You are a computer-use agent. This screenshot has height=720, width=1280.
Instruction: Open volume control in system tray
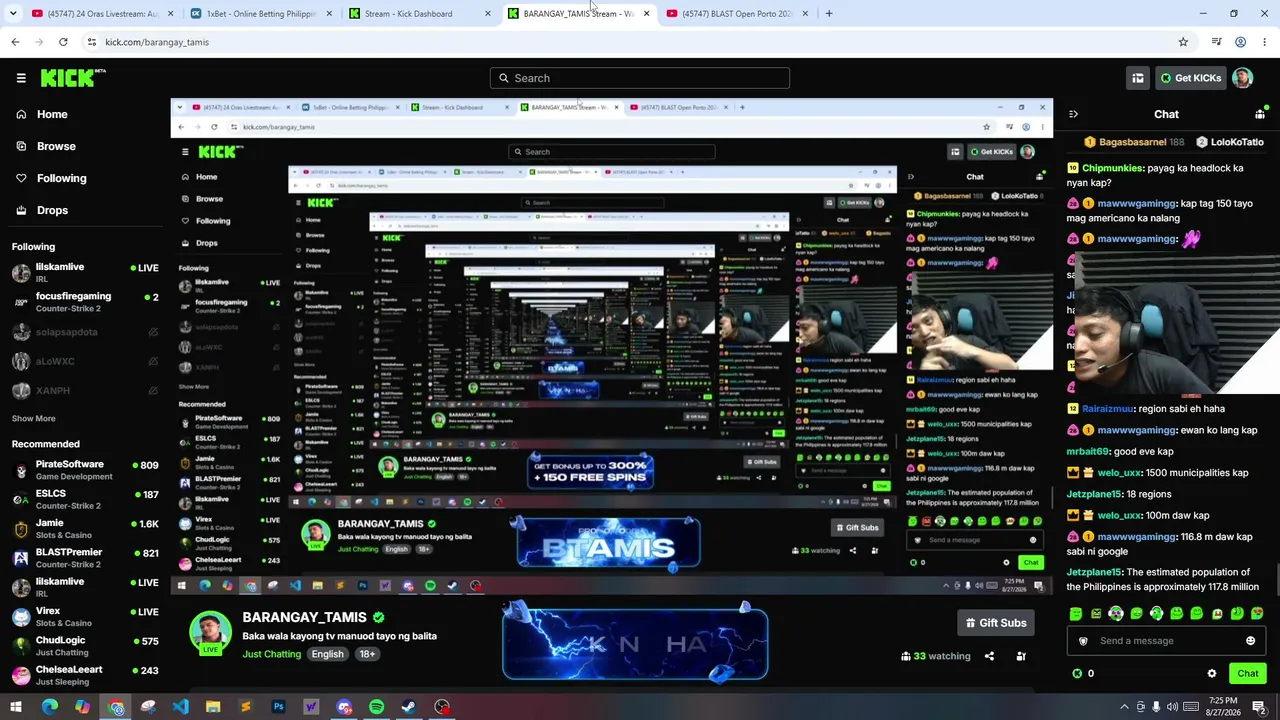point(1172,708)
